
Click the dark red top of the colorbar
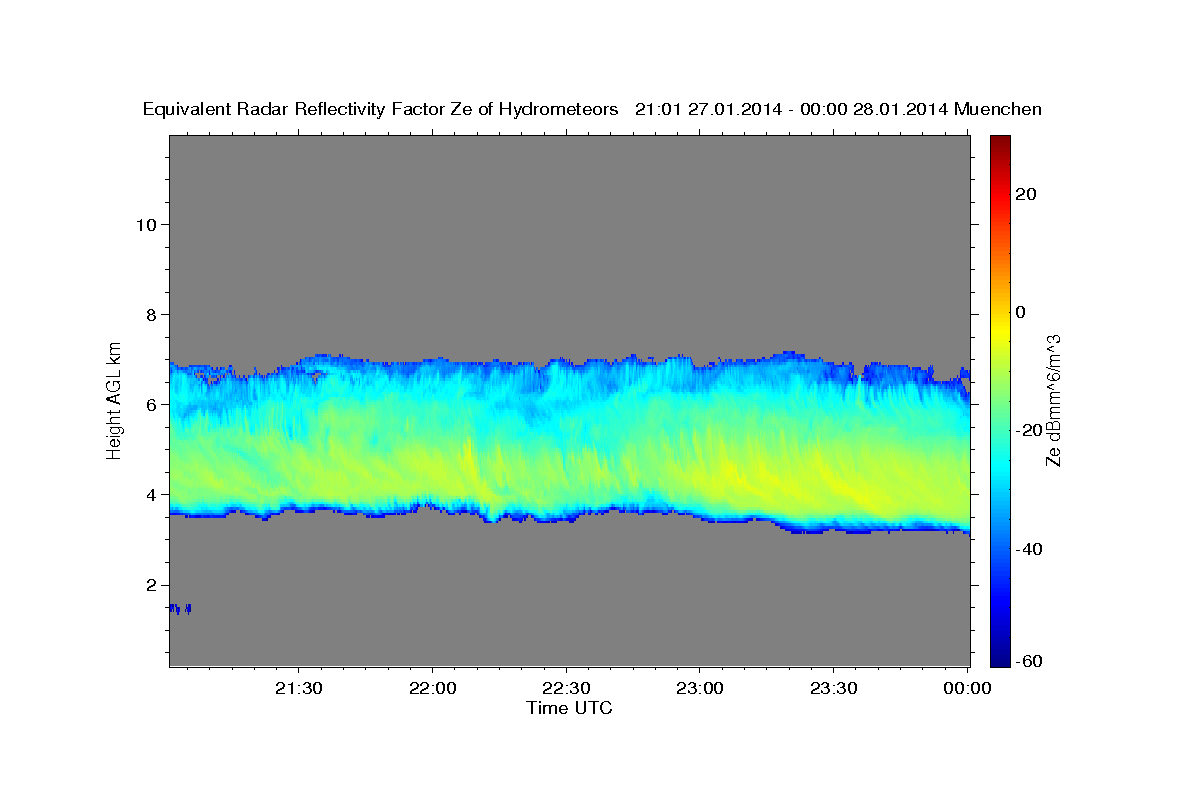[1001, 142]
